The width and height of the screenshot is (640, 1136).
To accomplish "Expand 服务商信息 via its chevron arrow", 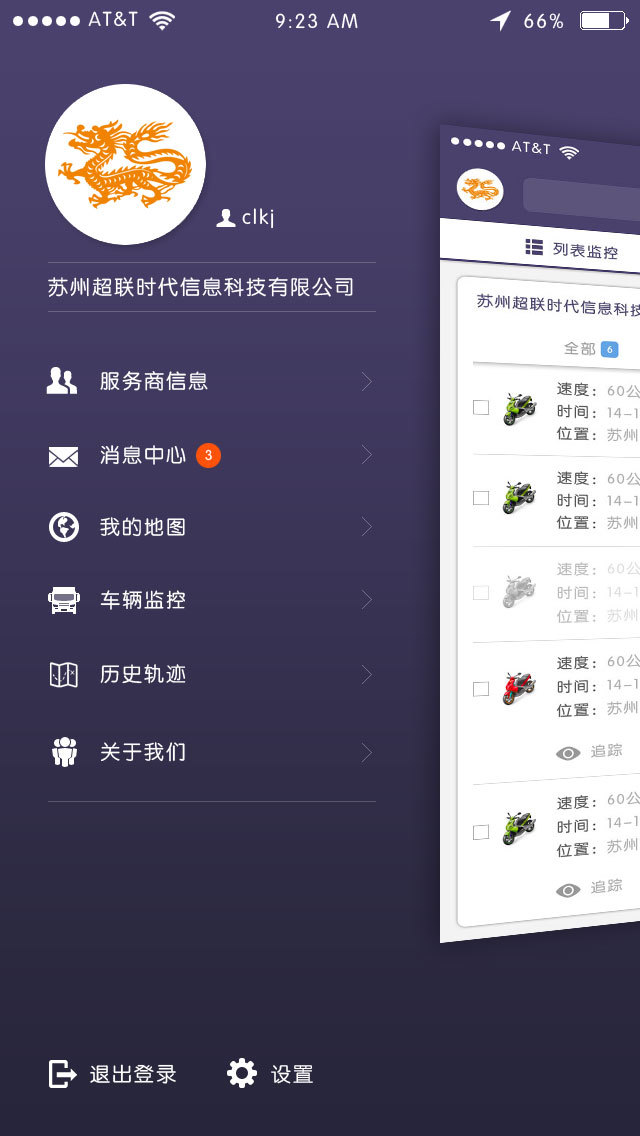I will click(366, 381).
